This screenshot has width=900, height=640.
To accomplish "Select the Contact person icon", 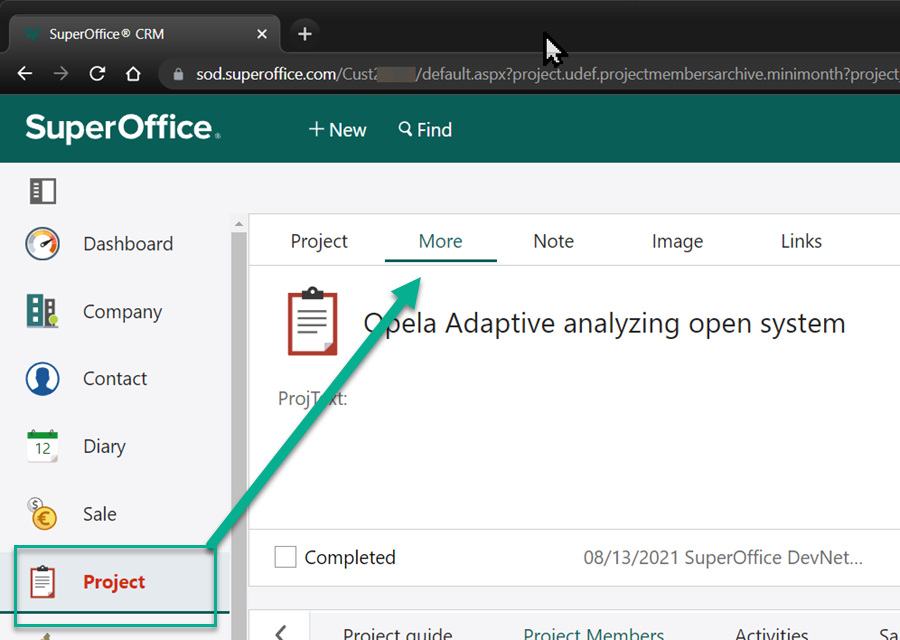I will click(x=43, y=379).
